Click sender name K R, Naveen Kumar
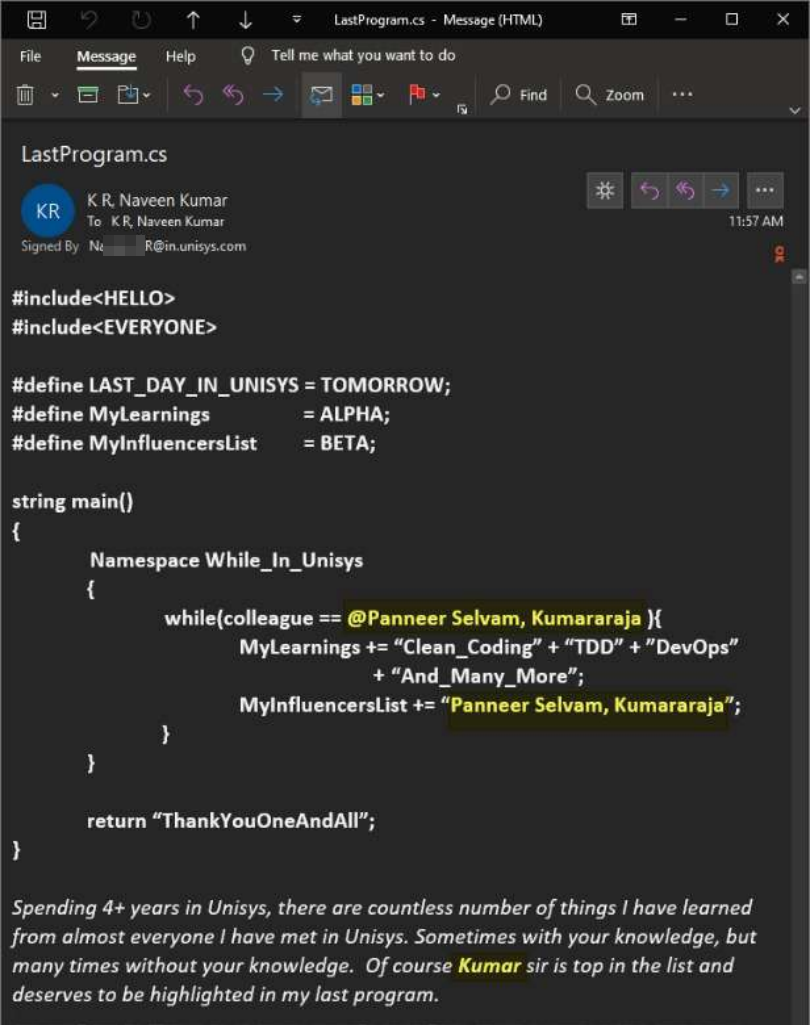 (158, 200)
